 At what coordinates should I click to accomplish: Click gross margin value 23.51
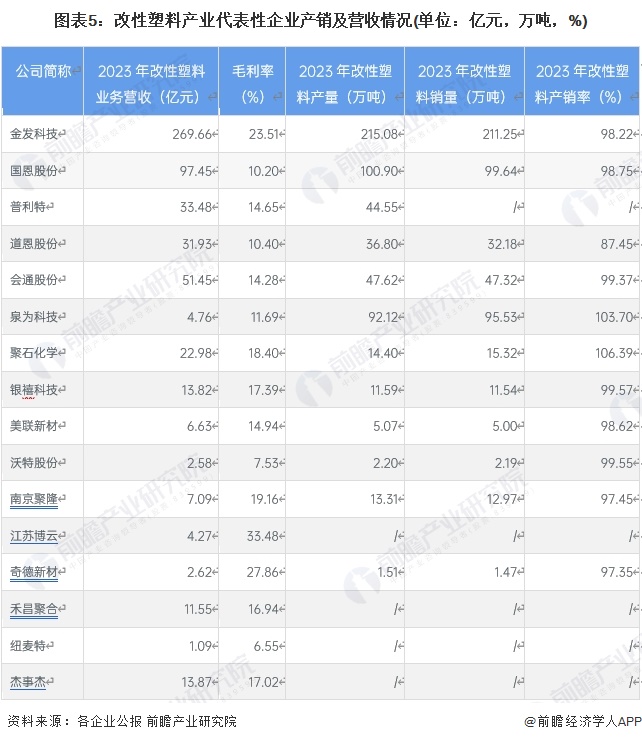pyautogui.click(x=264, y=134)
